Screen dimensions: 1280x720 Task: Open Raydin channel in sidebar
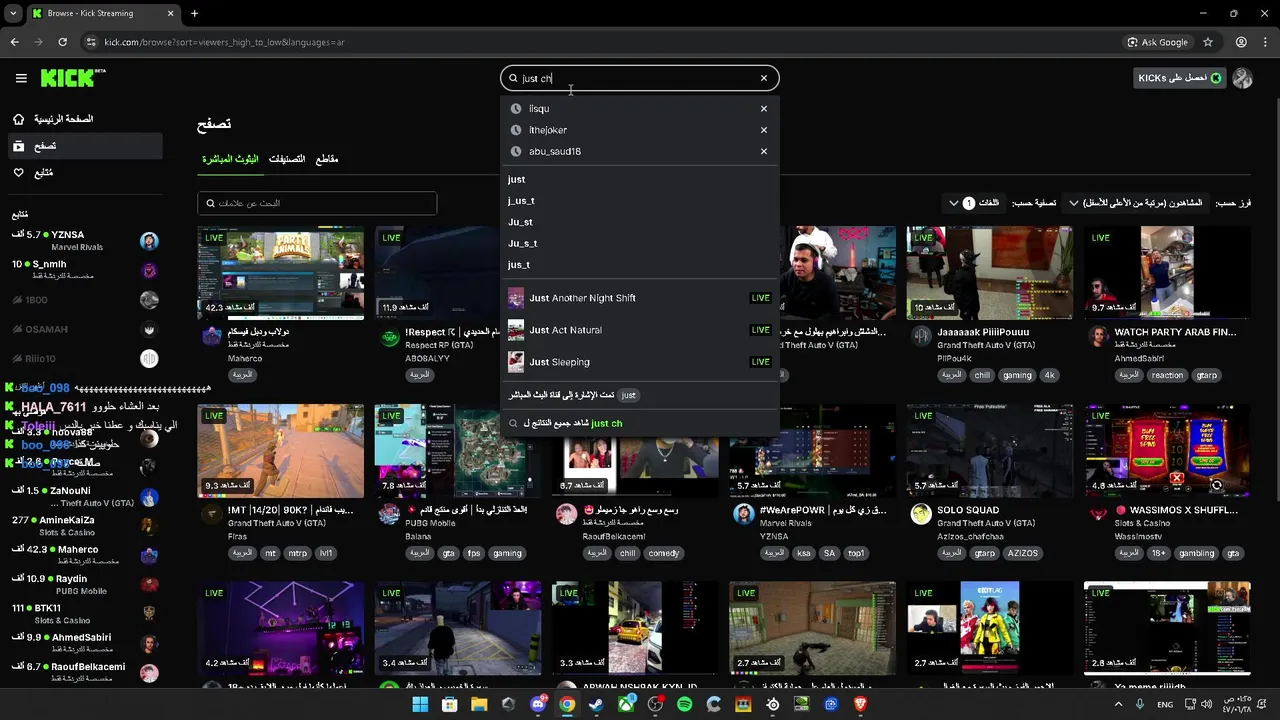84,585
